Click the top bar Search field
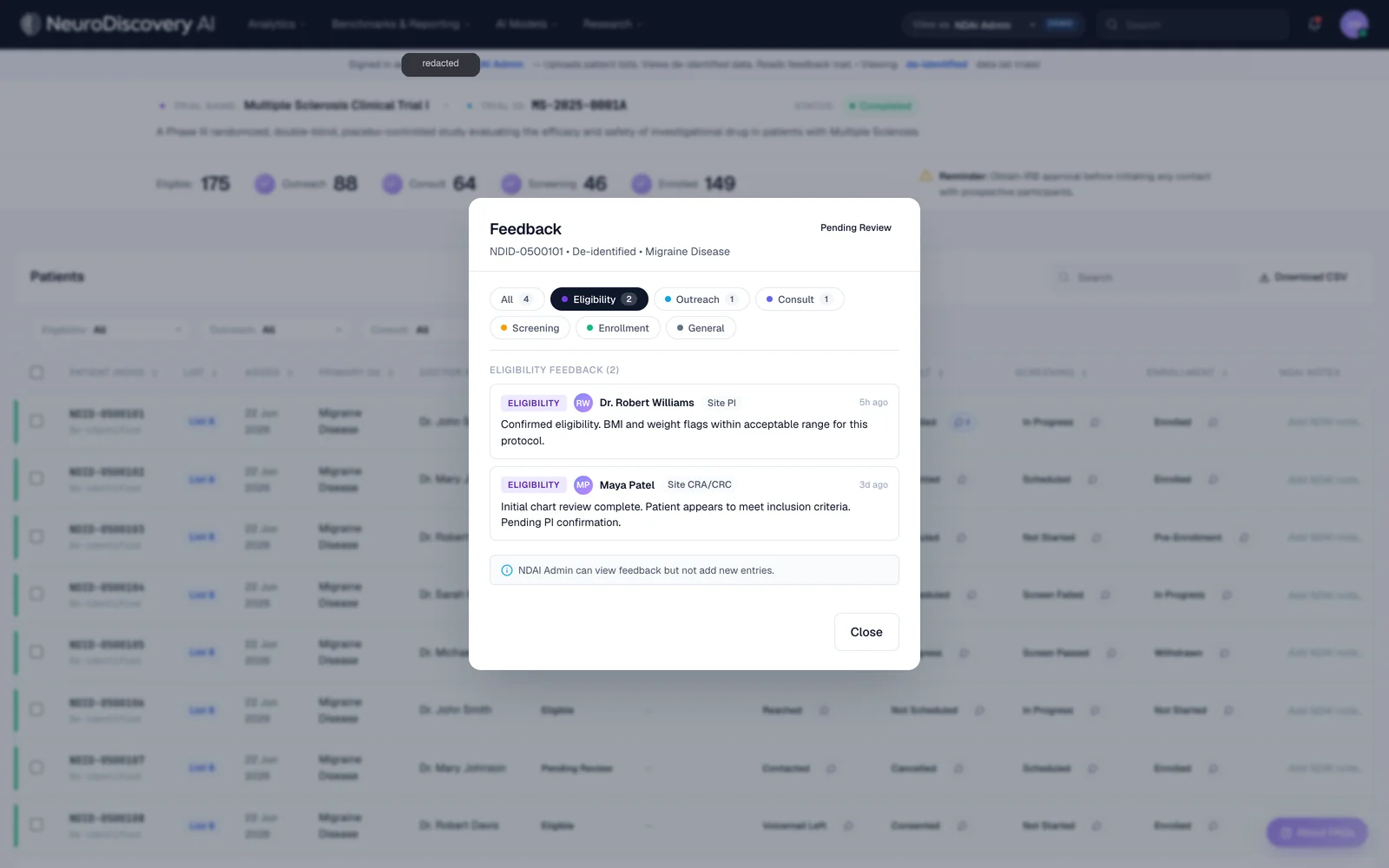 click(x=1191, y=24)
